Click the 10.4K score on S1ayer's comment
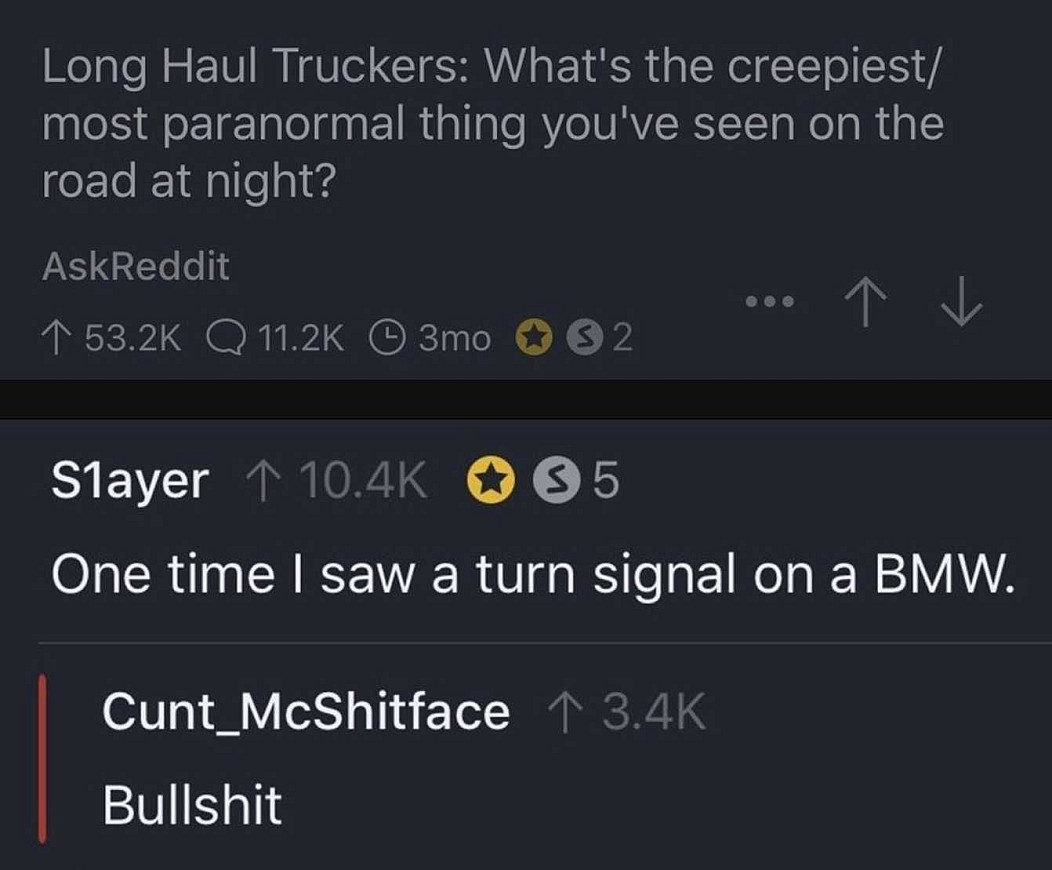 (362, 483)
